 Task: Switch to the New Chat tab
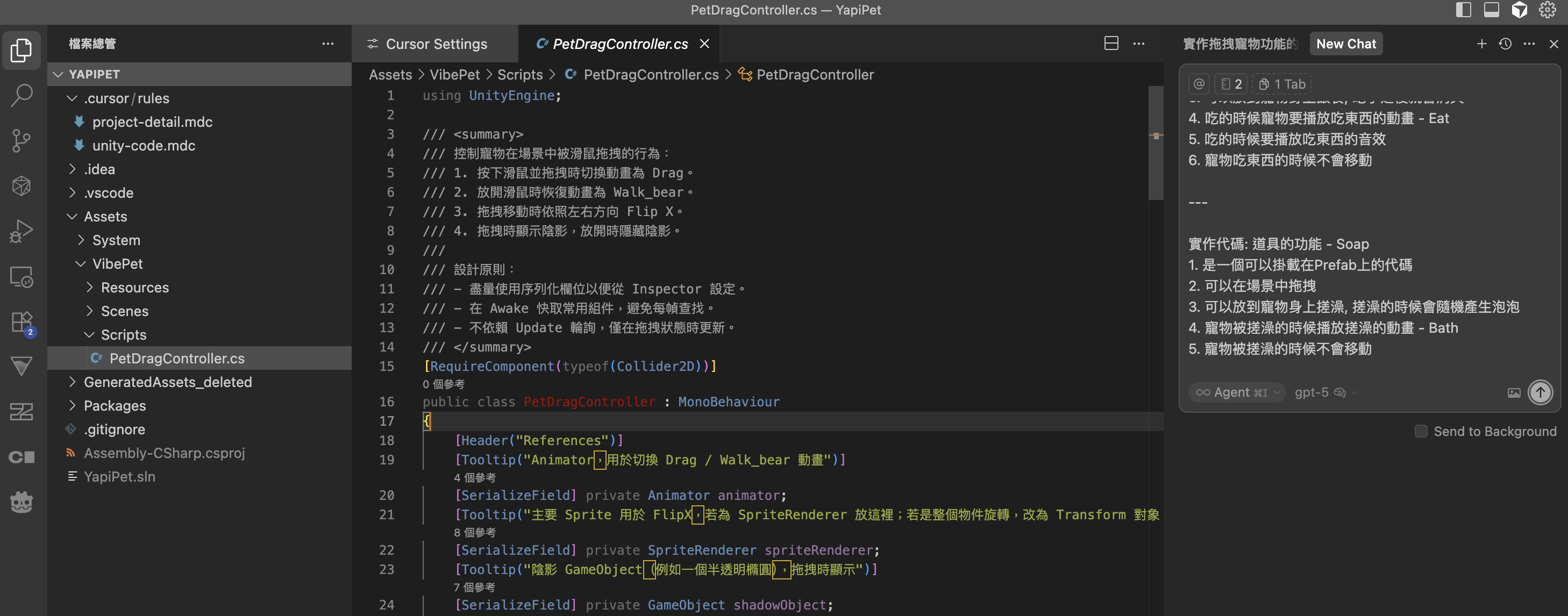point(1346,44)
